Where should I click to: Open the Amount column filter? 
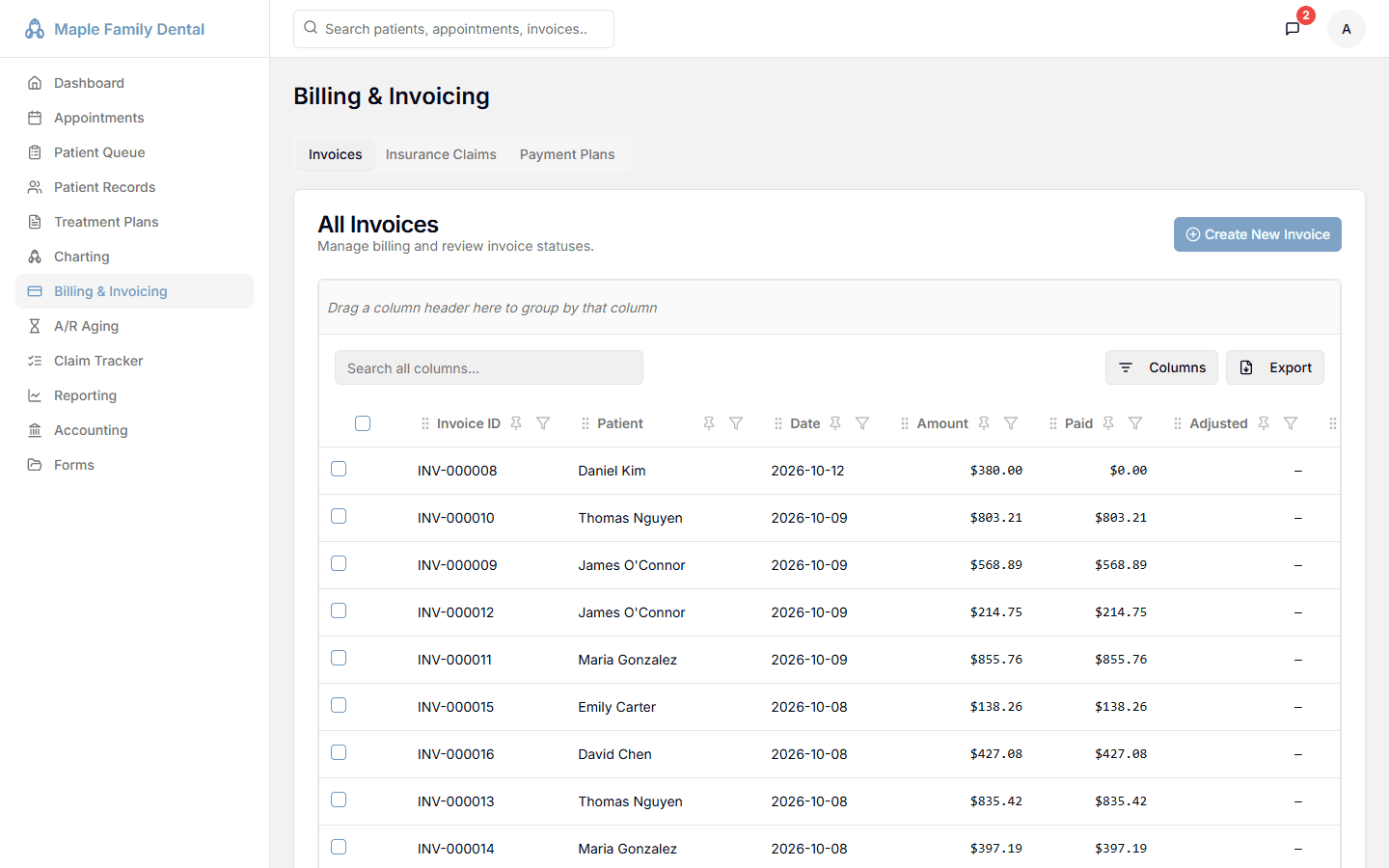pos(1011,423)
